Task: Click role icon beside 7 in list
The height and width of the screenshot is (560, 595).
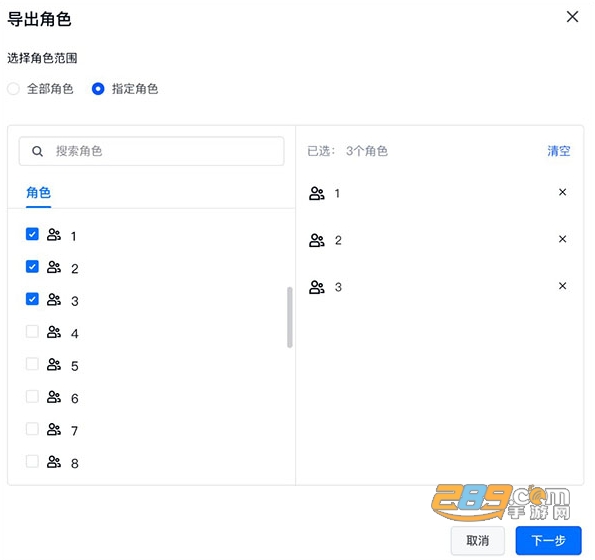Action: [54, 429]
